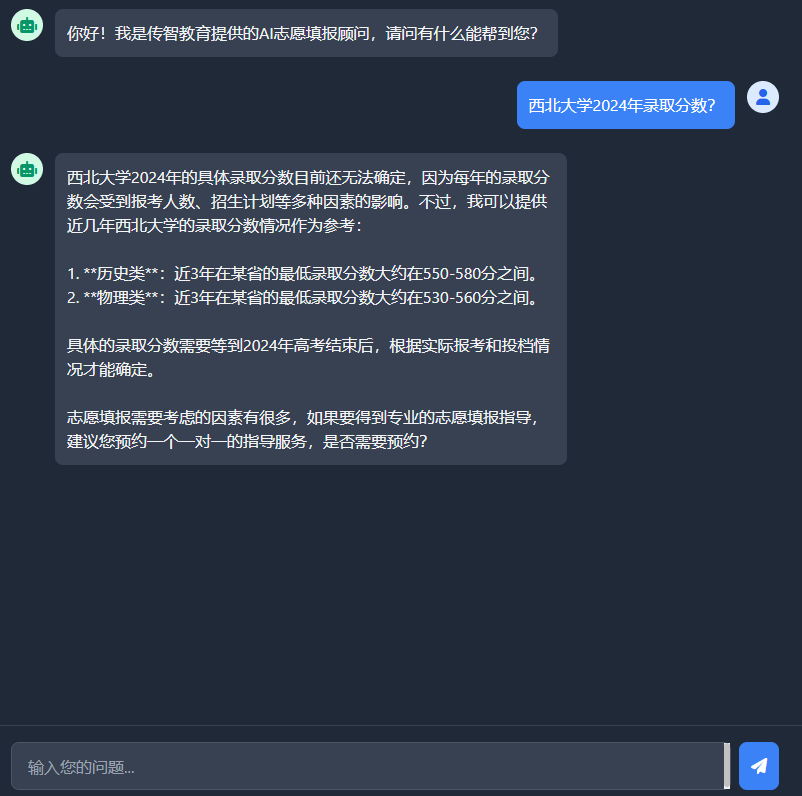Click the 550-580分 score range text
This screenshot has width=802, height=796.
click(x=459, y=274)
